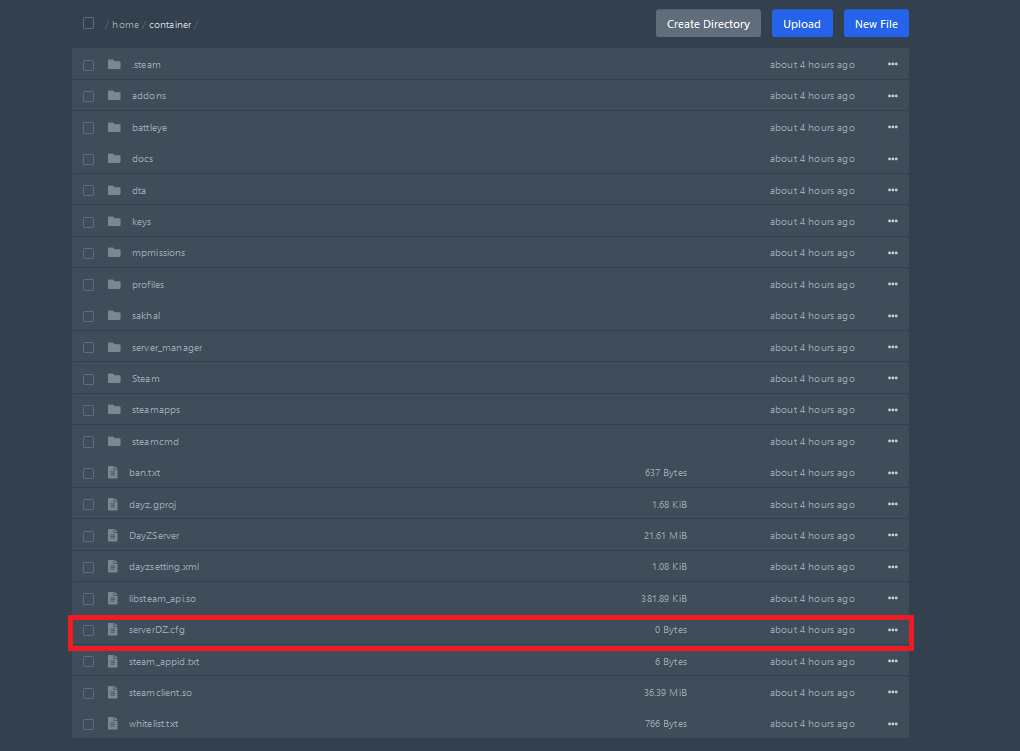The height and width of the screenshot is (751, 1020).
Task: Click the battleye folder icon
Action: 114,128
